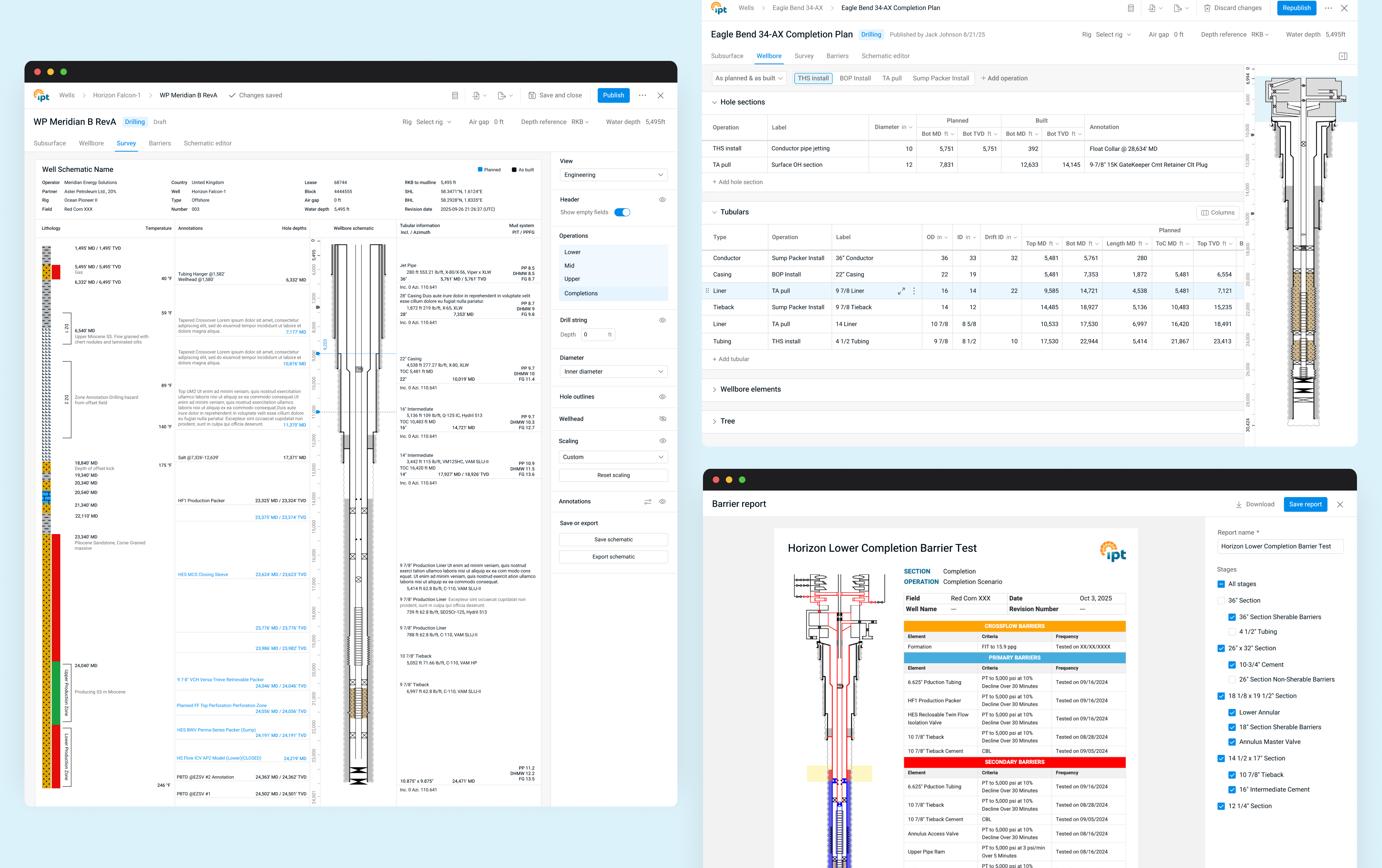Screen dimensions: 1382x868
Task: Click the blue Planned legend swatch
Action: [x=480, y=169]
